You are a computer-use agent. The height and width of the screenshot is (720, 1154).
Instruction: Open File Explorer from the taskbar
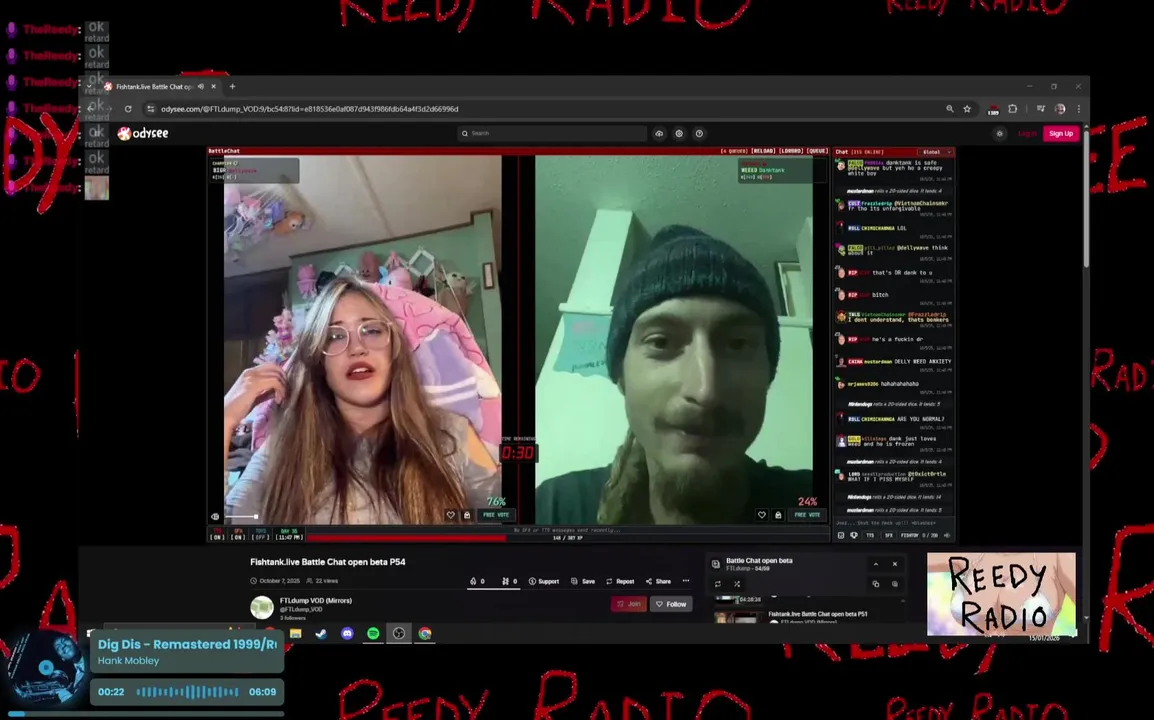click(295, 633)
